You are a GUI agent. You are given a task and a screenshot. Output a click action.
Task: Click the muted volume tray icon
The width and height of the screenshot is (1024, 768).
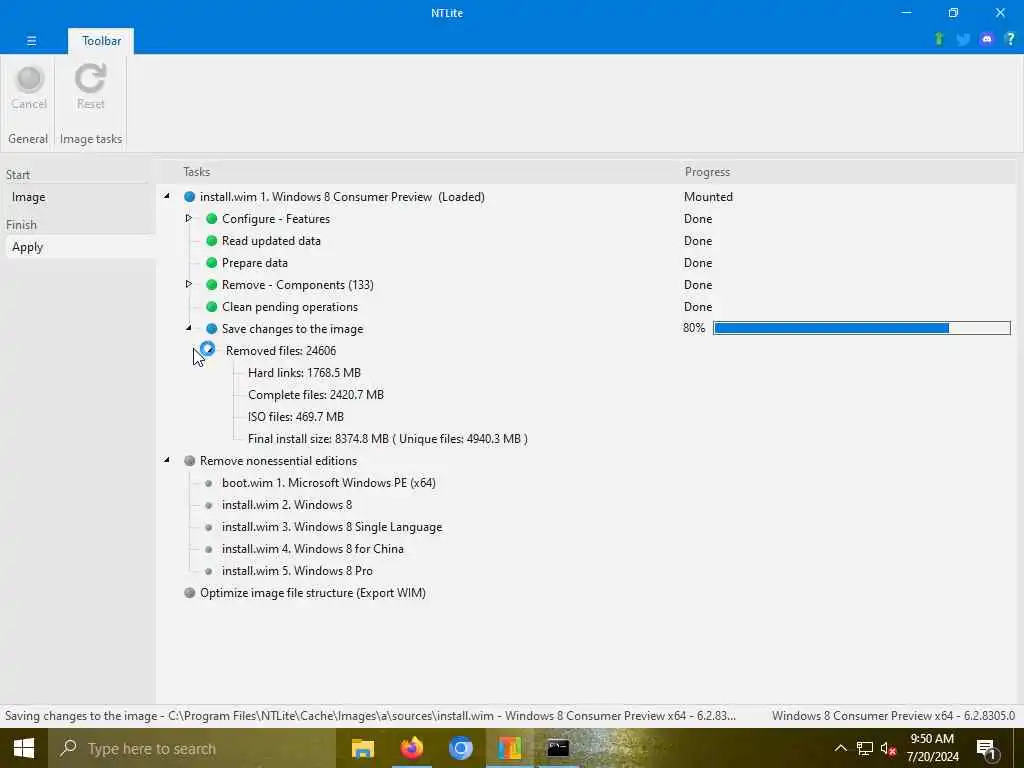tap(888, 748)
